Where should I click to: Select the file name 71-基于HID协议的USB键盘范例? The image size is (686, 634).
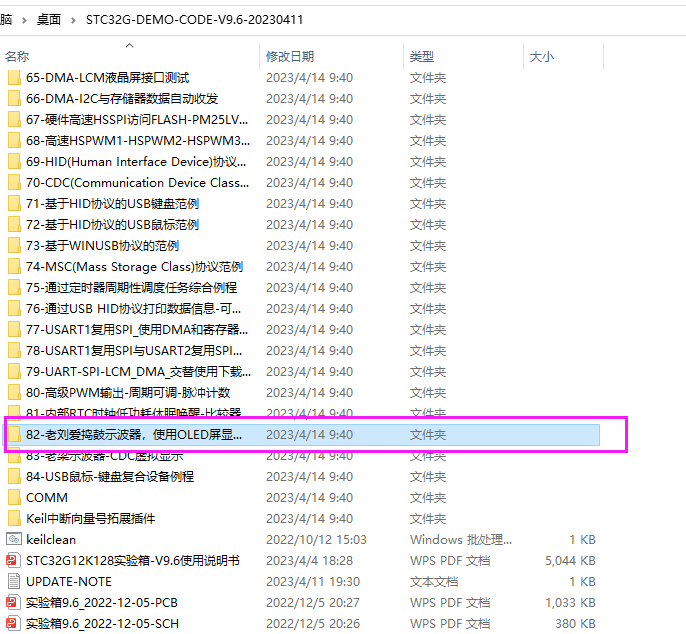pos(112,204)
